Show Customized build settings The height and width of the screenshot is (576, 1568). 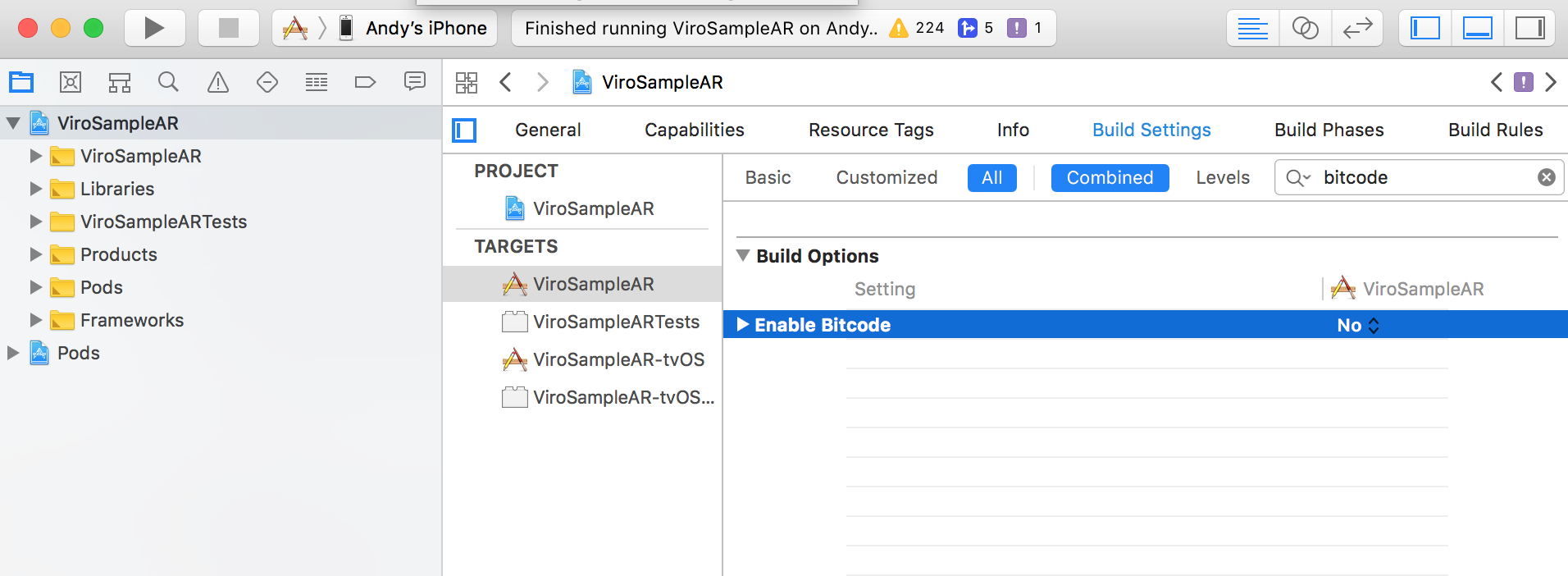click(x=887, y=177)
